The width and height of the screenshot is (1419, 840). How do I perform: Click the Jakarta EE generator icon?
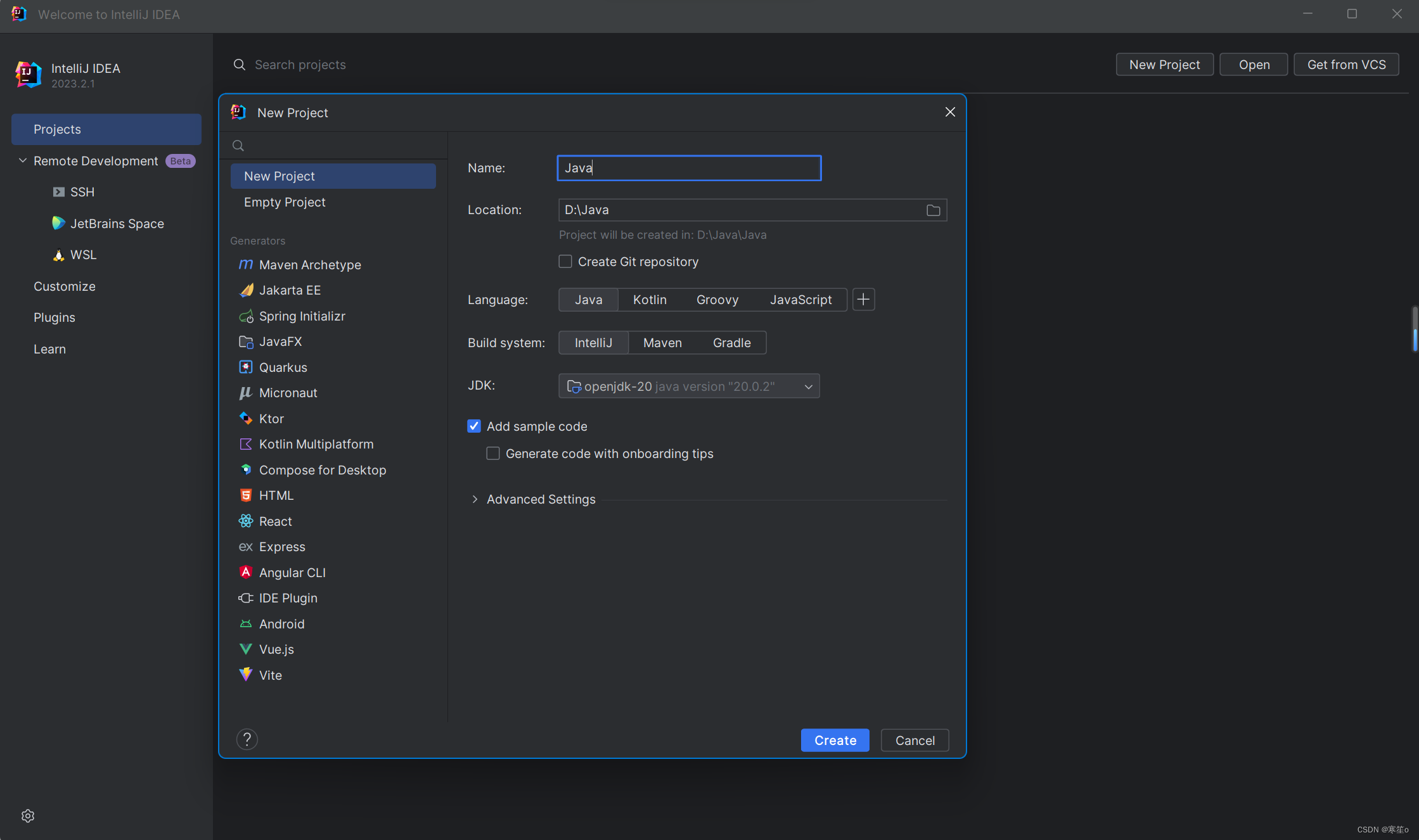tap(246, 290)
